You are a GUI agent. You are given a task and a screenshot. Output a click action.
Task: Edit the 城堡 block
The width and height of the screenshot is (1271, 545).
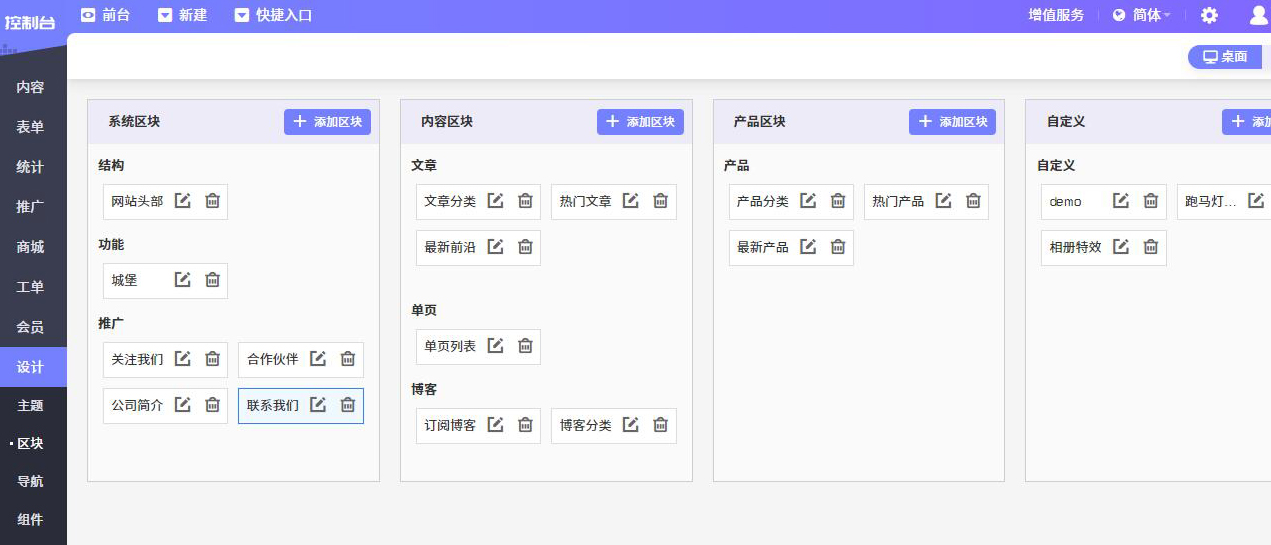(x=182, y=279)
